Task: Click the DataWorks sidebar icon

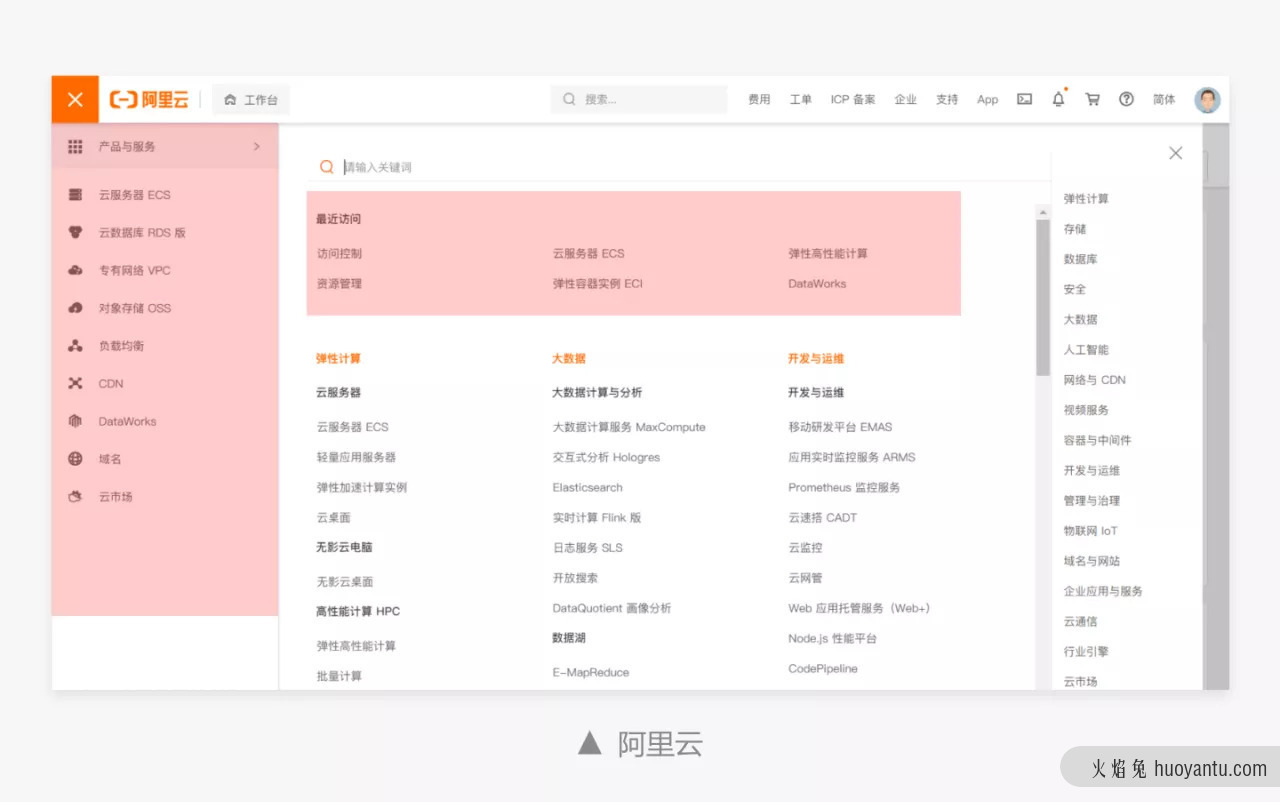Action: pos(75,421)
